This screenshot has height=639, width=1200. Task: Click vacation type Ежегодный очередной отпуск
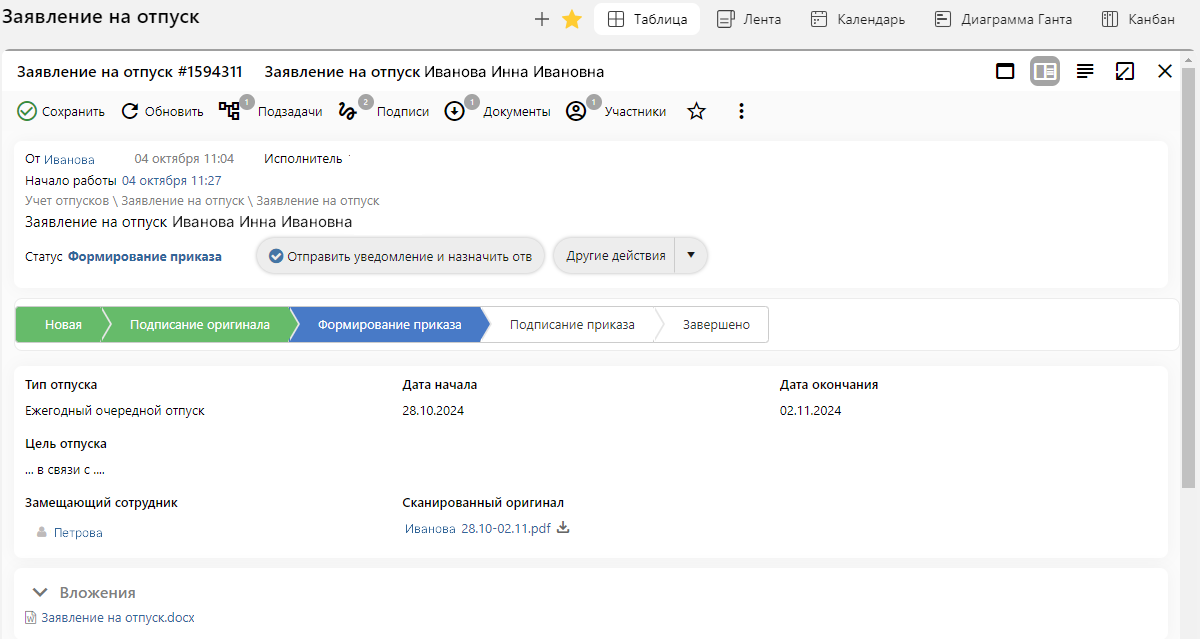click(115, 411)
